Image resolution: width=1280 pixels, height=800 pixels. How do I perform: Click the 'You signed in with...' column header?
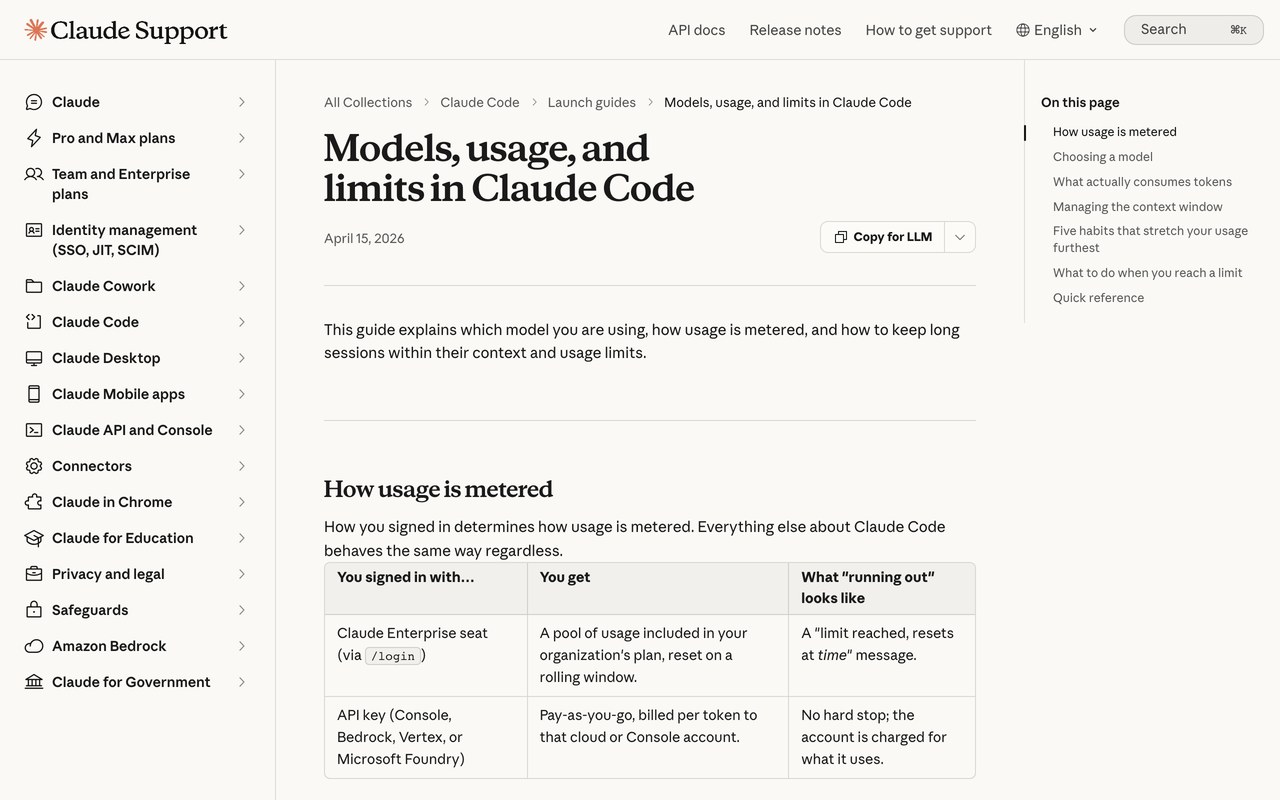(x=426, y=588)
